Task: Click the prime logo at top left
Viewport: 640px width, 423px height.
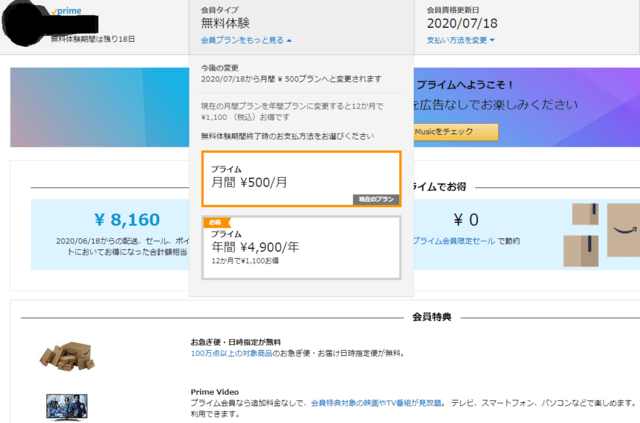Action: 66,11
